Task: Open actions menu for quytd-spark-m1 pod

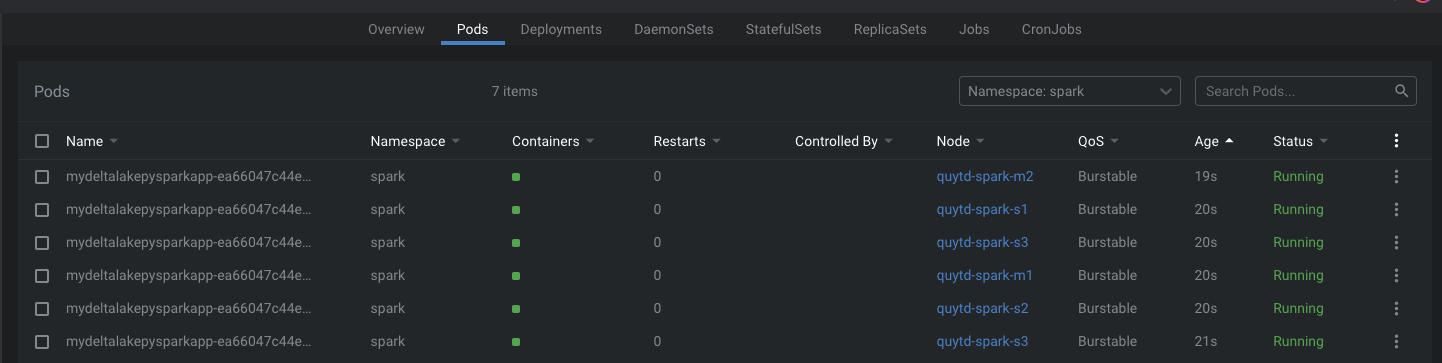Action: click(x=1396, y=275)
